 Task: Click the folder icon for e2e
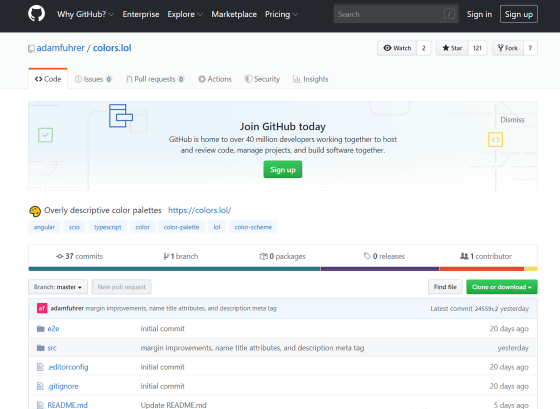pyautogui.click(x=41, y=329)
